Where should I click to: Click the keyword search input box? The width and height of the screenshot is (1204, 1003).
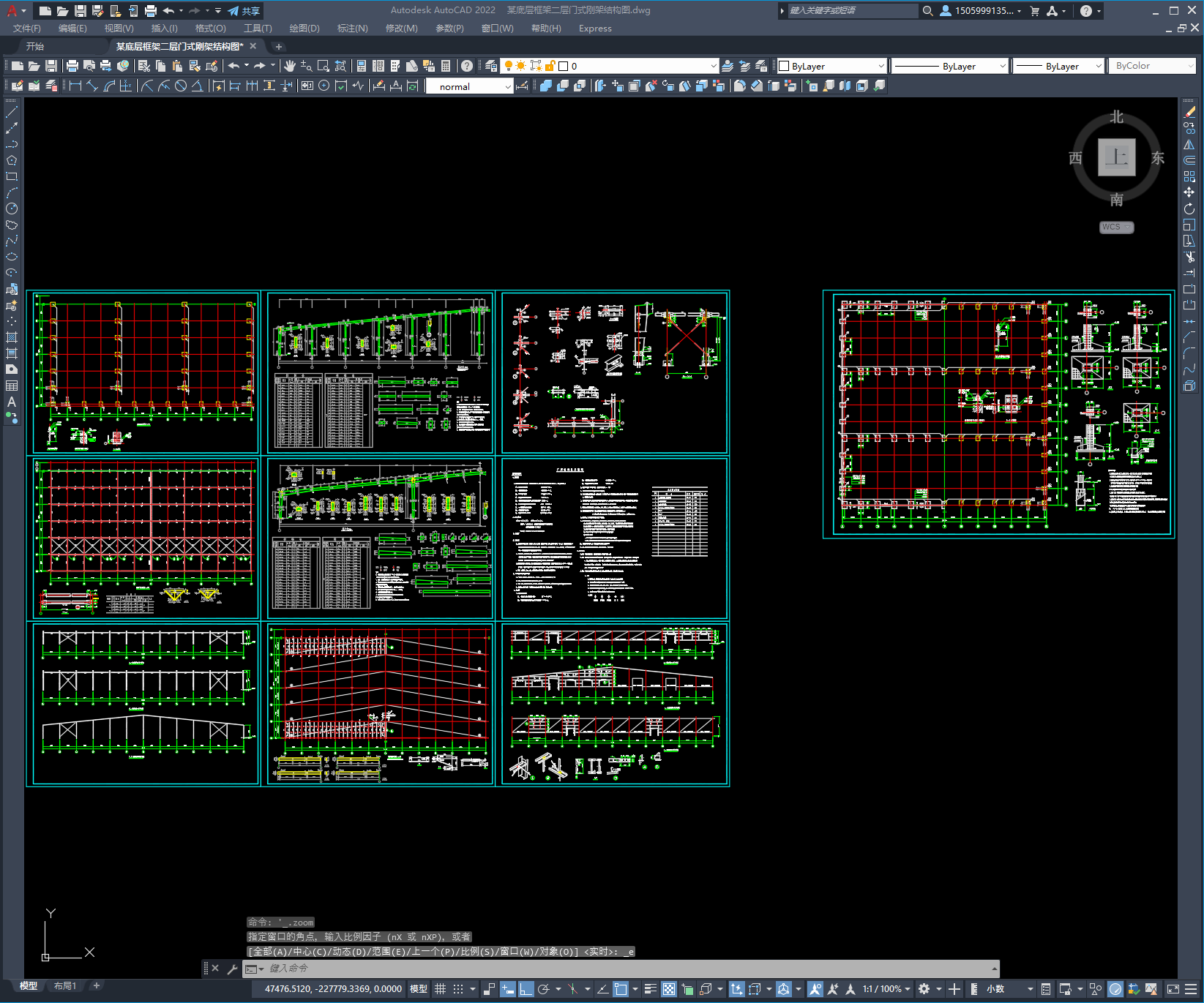[853, 11]
